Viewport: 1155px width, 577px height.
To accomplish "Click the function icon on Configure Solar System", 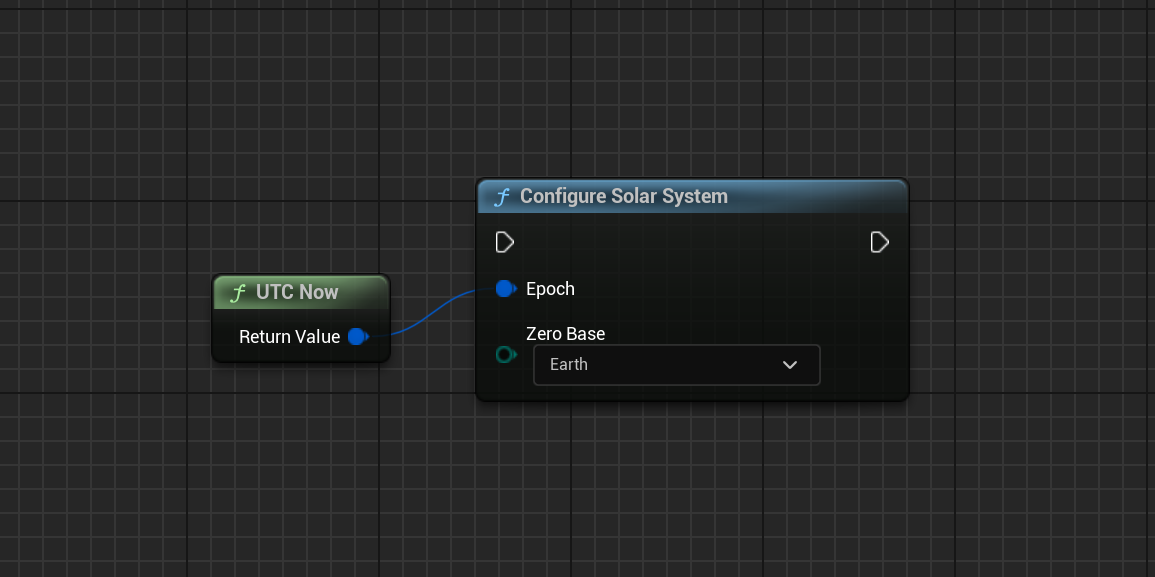I will coord(502,197).
